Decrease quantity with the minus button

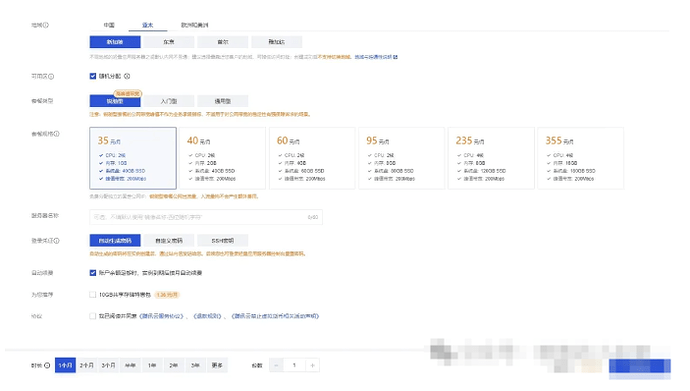[x=276, y=365]
